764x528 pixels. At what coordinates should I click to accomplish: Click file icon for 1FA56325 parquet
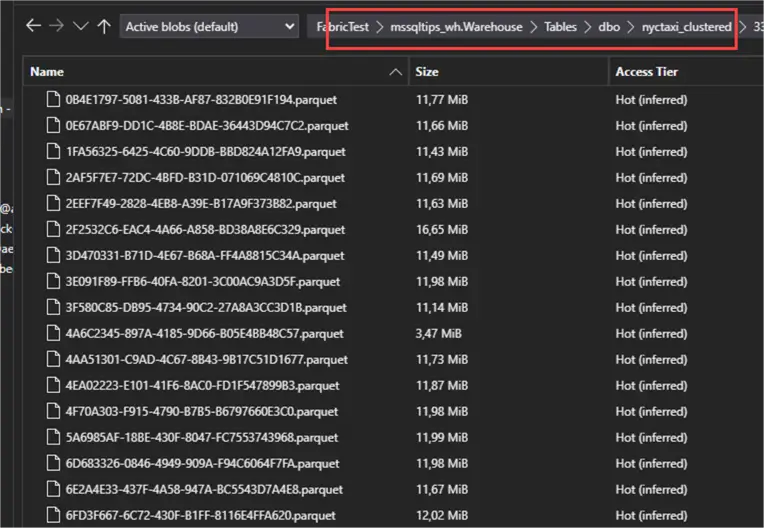[x=53, y=151]
